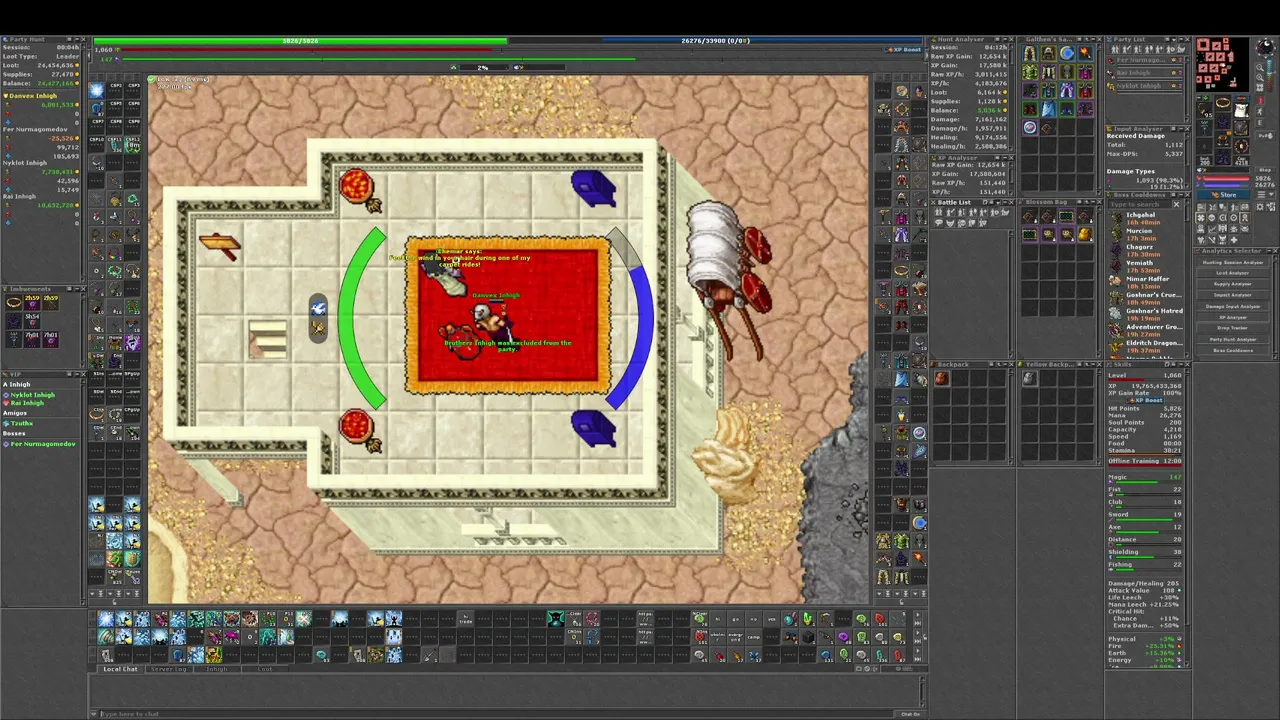Viewport: 1280px width, 720px height.
Task: Click the top blue mana bar
Action: pos(717,41)
